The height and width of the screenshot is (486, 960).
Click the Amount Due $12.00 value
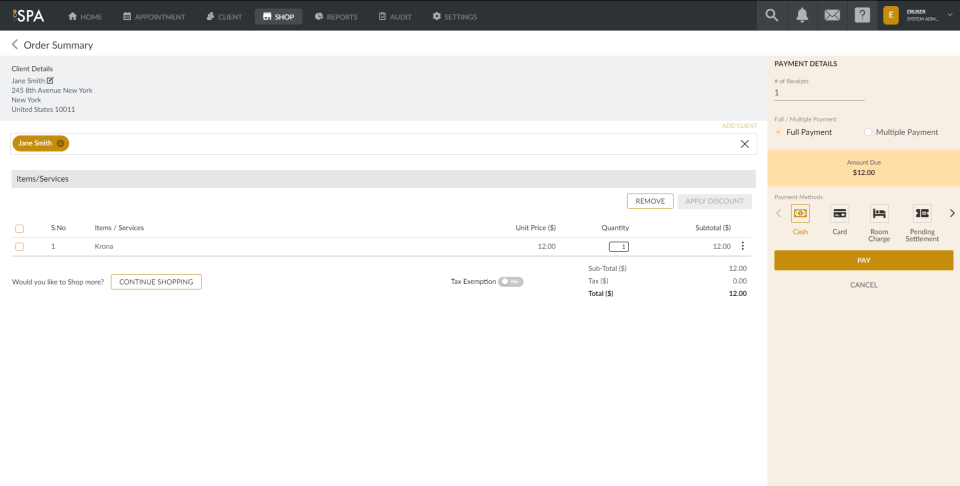click(863, 173)
